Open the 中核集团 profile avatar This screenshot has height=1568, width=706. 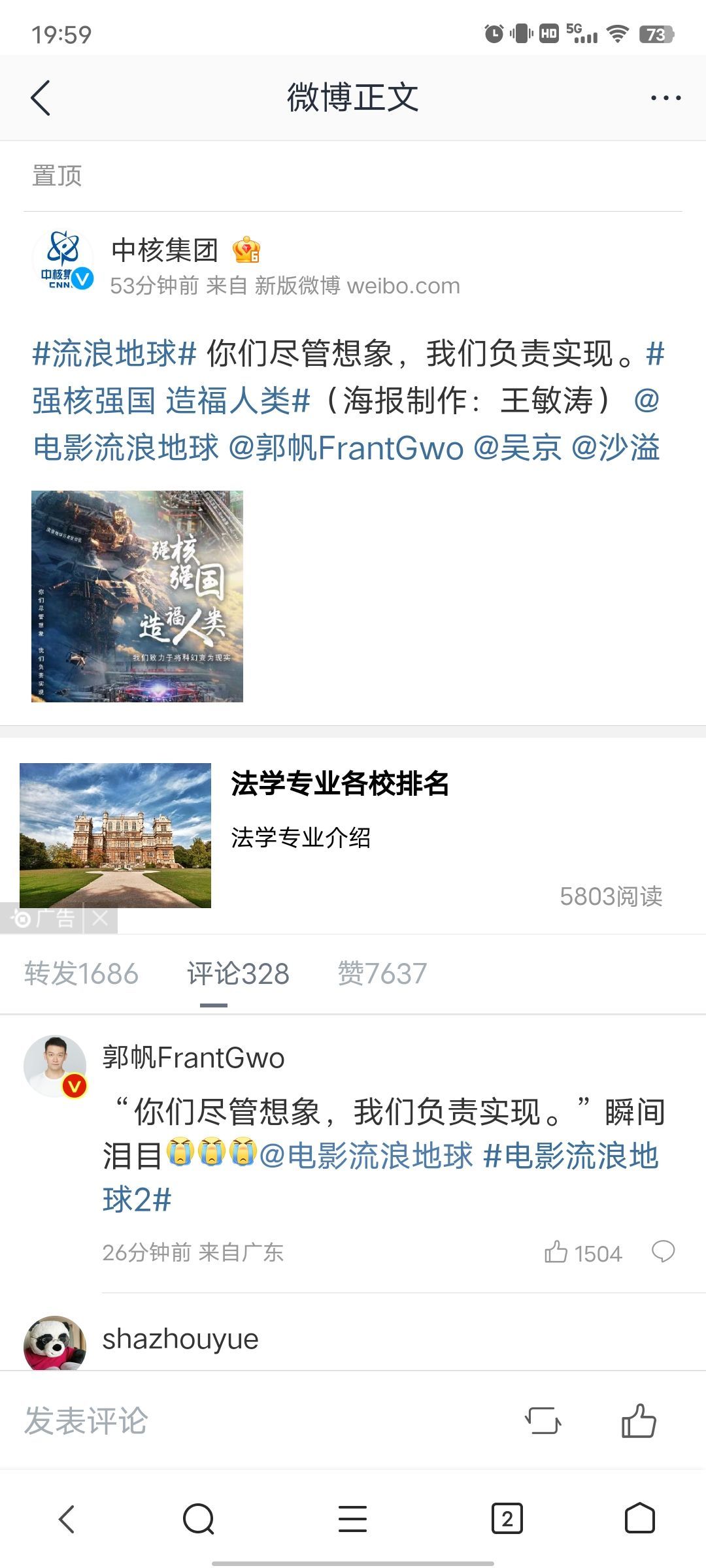tap(63, 259)
